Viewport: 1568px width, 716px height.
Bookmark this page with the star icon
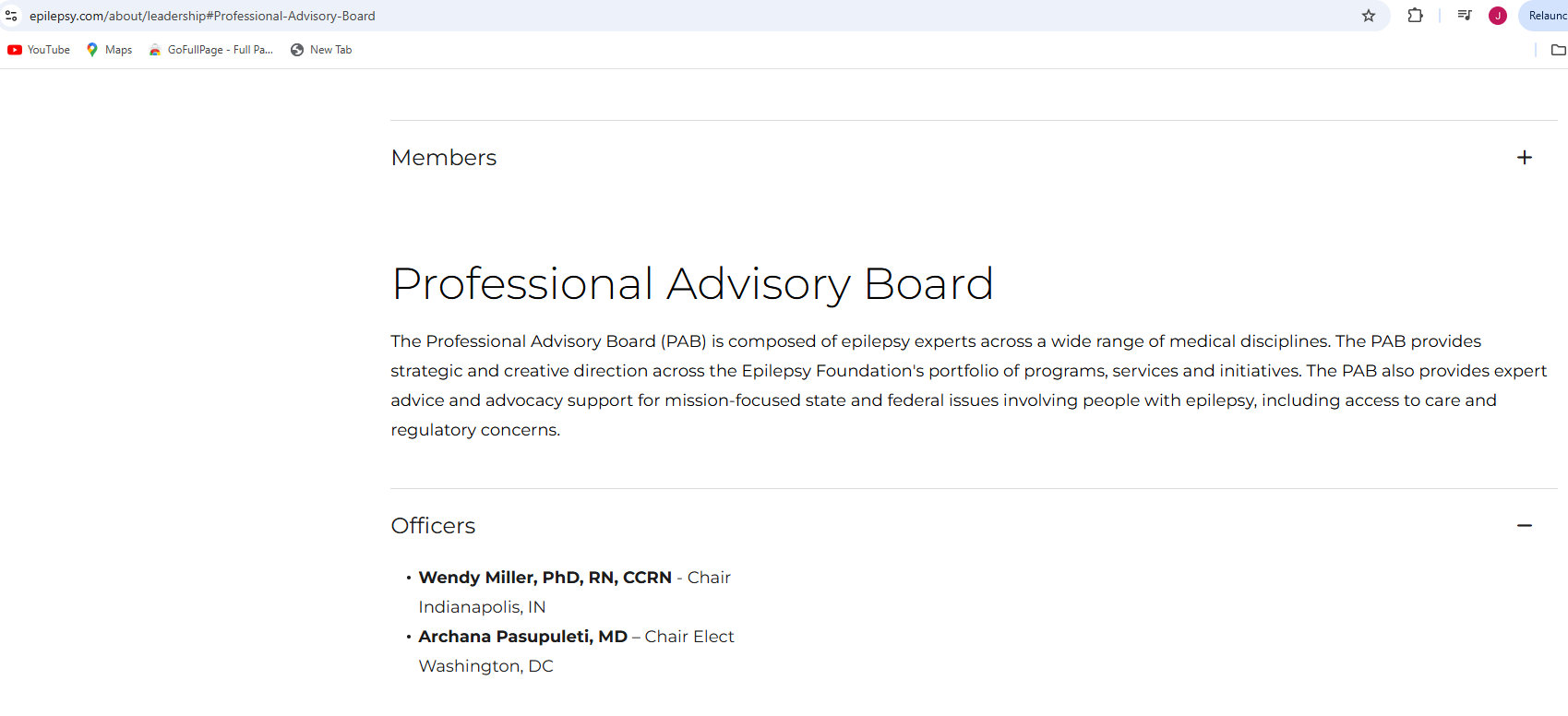(x=1369, y=16)
